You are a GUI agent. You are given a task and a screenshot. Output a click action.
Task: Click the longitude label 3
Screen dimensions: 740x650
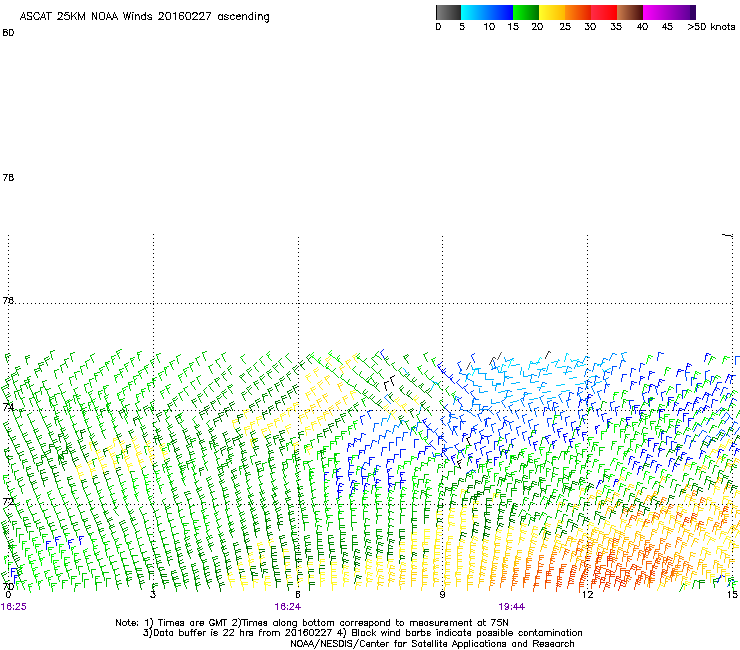point(153,594)
